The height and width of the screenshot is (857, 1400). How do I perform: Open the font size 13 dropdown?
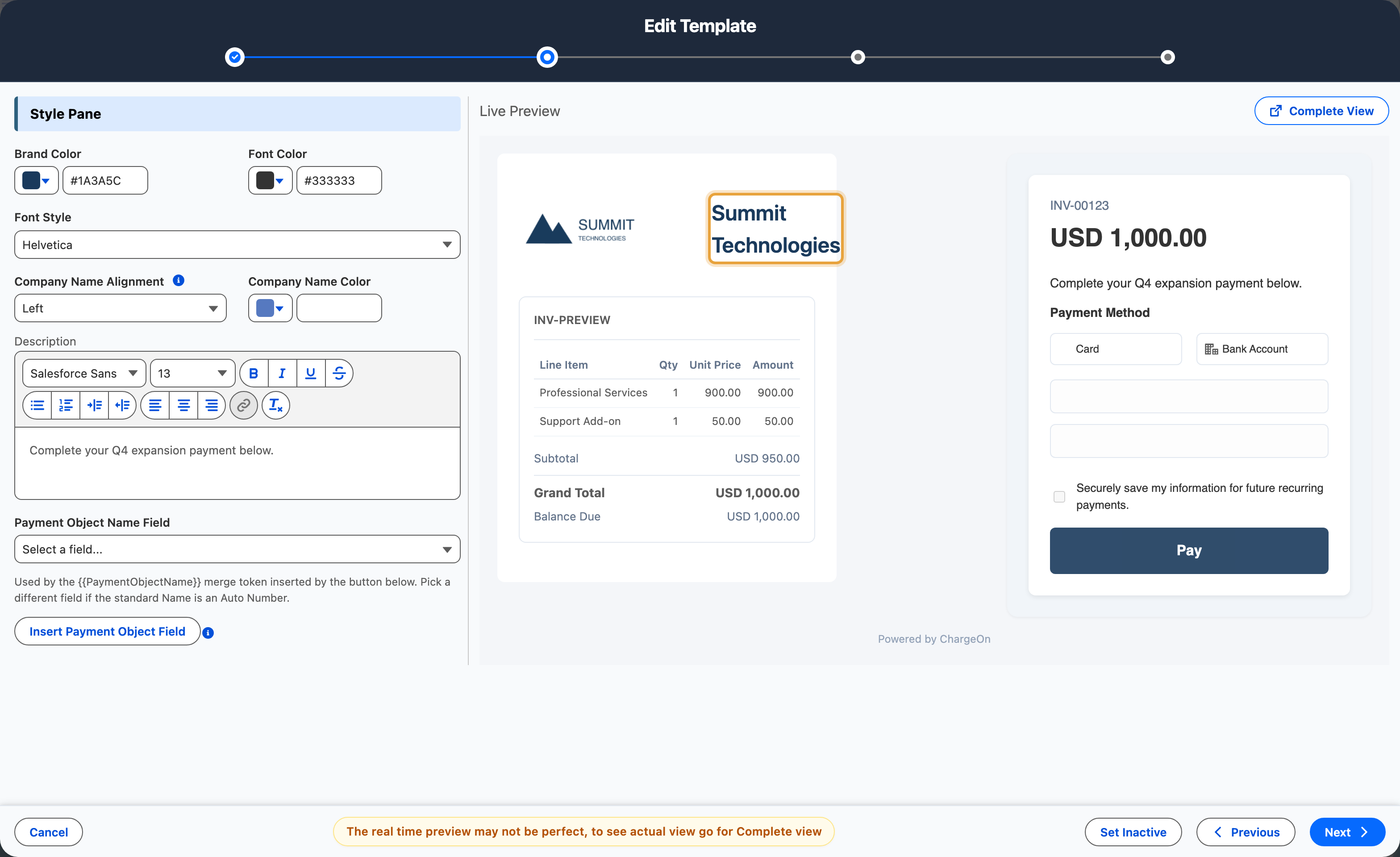click(x=192, y=373)
